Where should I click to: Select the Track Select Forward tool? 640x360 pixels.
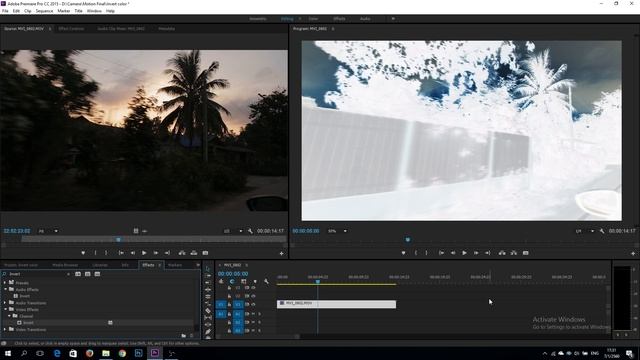click(x=208, y=276)
